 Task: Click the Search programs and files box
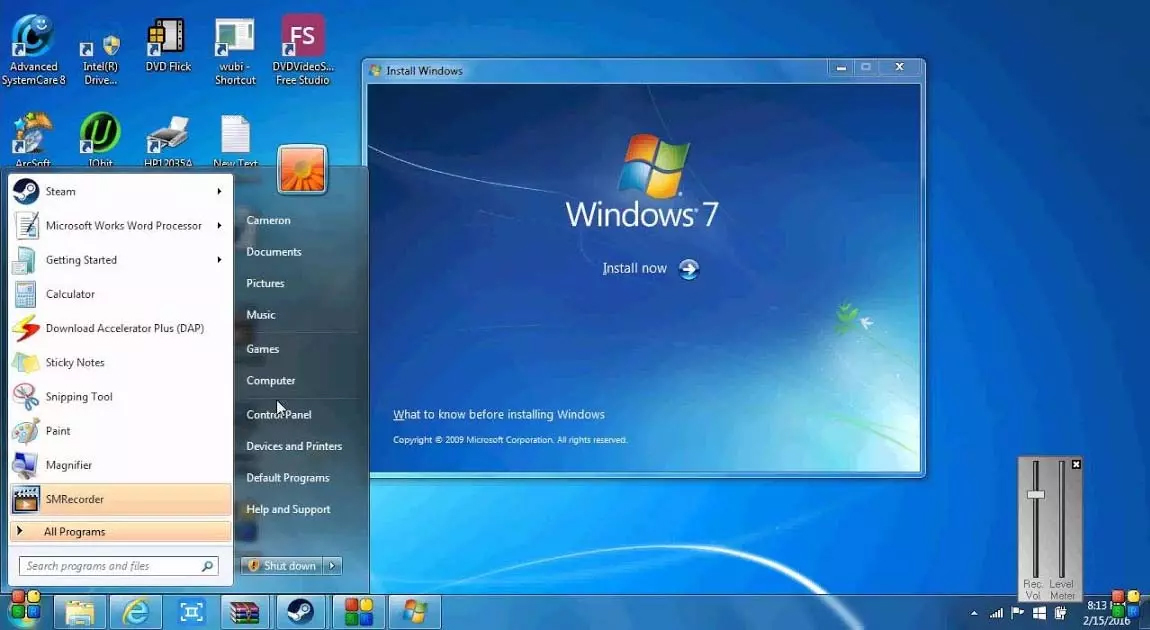point(110,566)
